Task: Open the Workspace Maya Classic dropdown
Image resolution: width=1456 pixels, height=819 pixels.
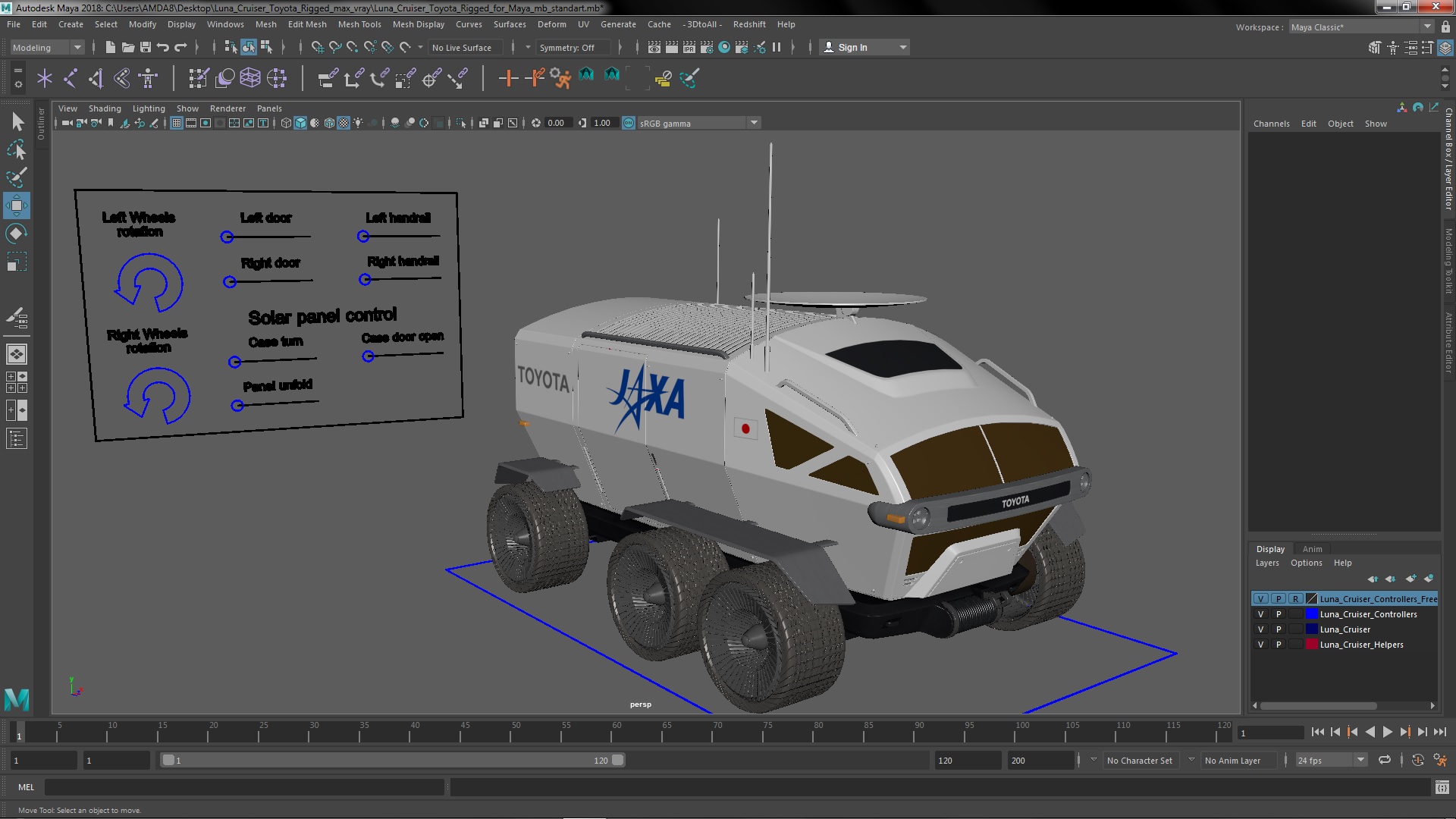Action: 1361,27
